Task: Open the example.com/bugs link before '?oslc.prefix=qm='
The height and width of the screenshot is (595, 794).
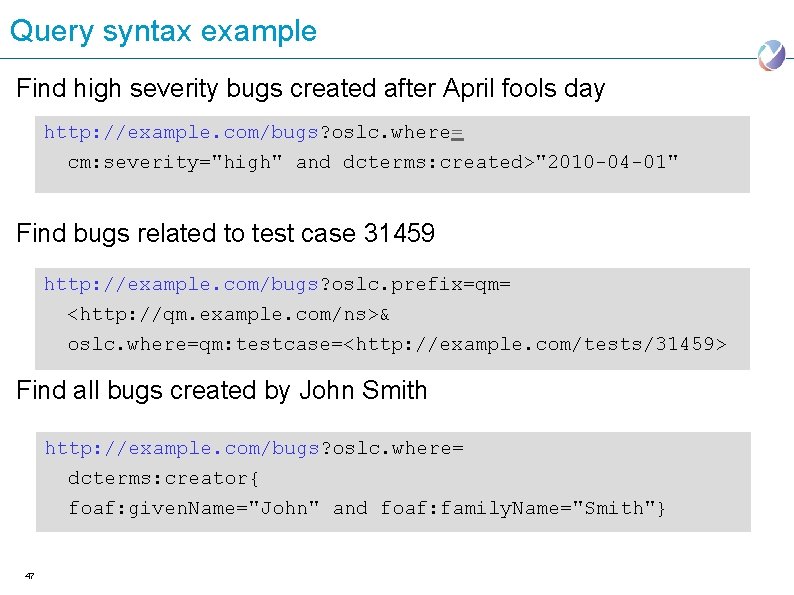Action: [x=181, y=285]
